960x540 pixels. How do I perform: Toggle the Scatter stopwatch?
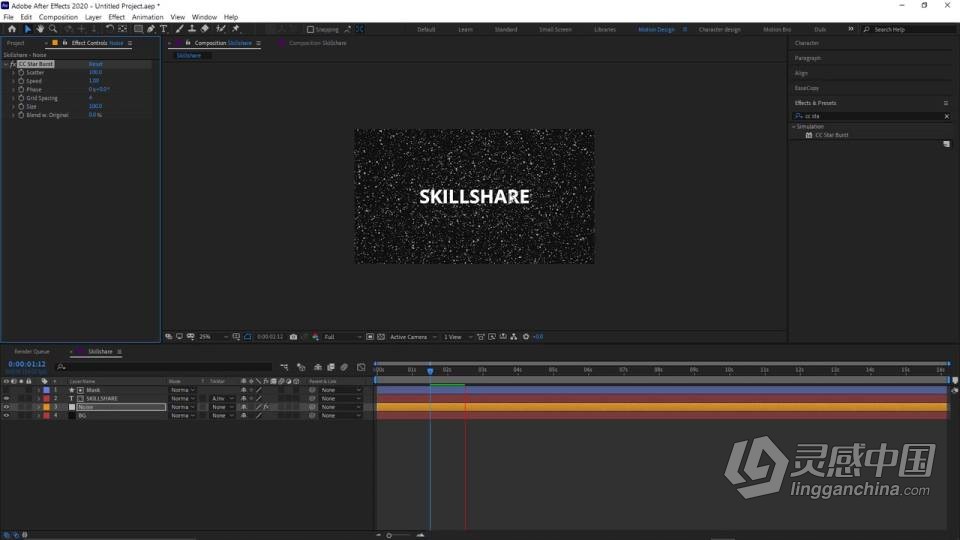click(21, 72)
